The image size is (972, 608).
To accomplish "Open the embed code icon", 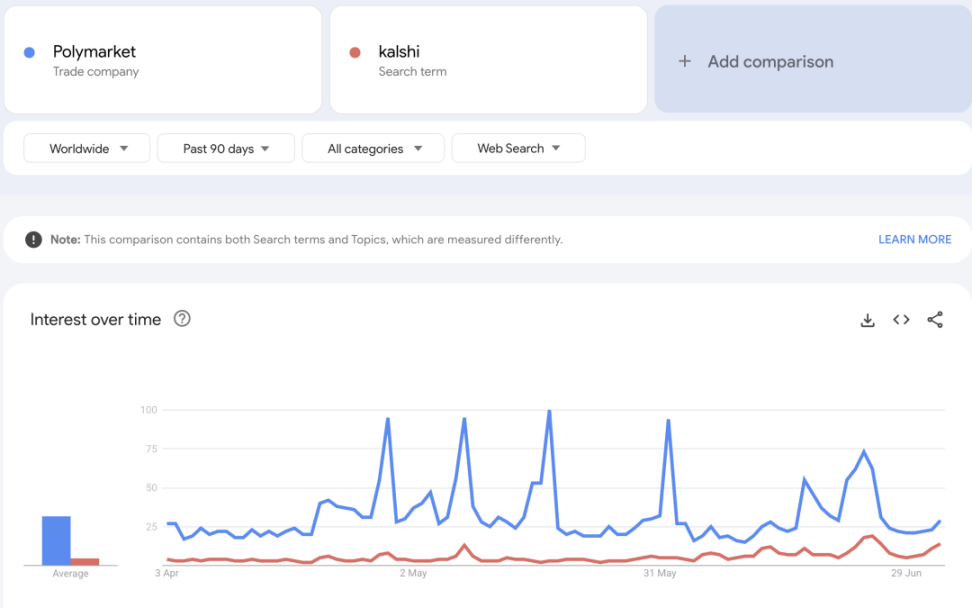I will 901,320.
